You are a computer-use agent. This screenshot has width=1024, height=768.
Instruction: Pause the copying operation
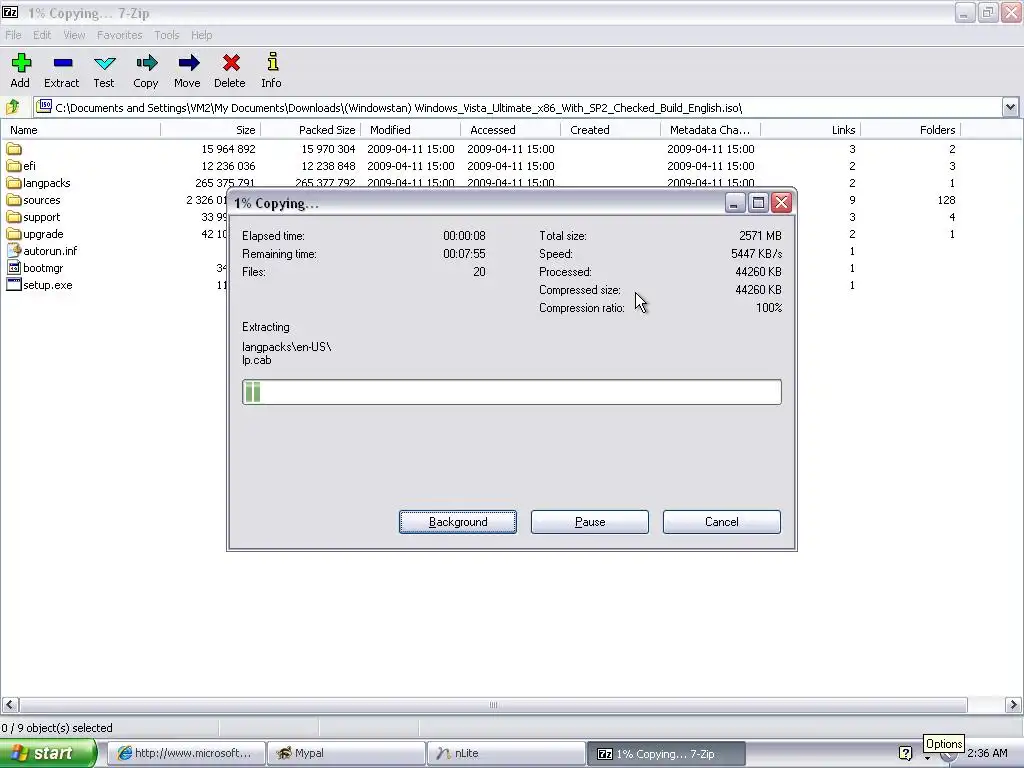click(x=590, y=522)
